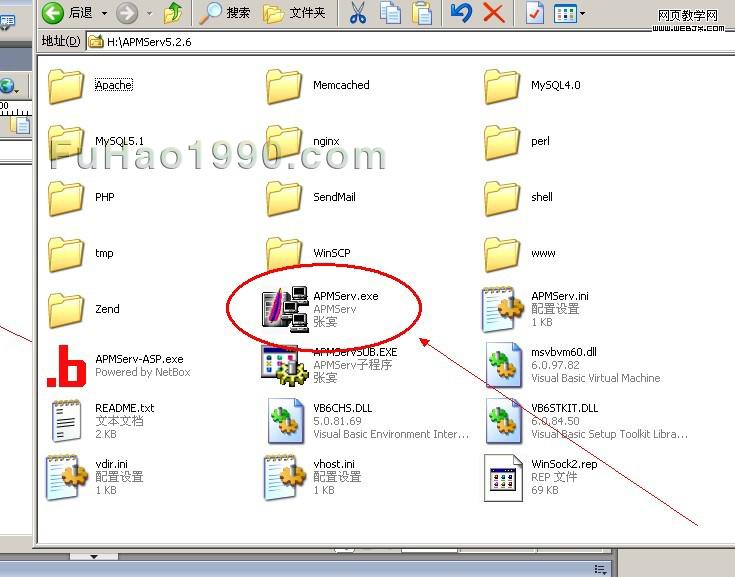Select the VB6STKIT.DLL file icon
The width and height of the screenshot is (735, 577).
pyautogui.click(x=504, y=421)
